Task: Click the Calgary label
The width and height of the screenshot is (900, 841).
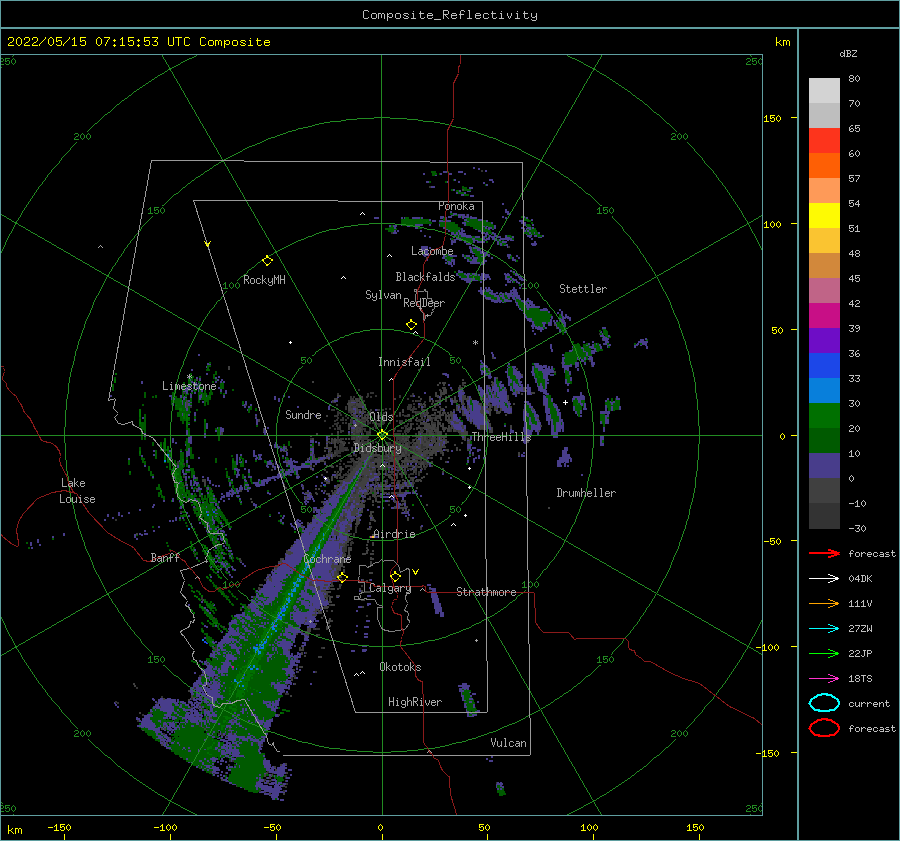Action: click(390, 588)
